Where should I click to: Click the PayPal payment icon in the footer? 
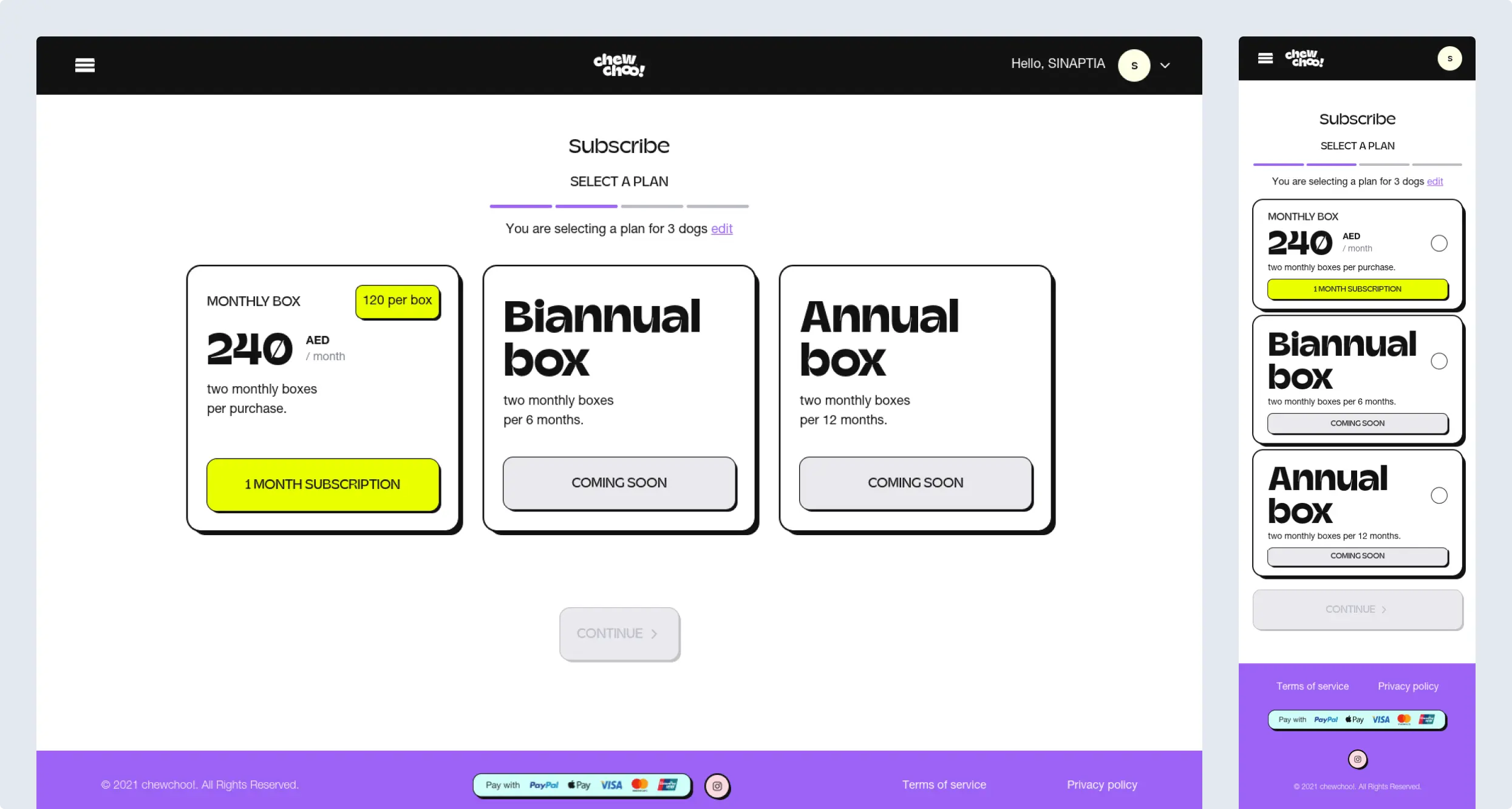tap(543, 785)
